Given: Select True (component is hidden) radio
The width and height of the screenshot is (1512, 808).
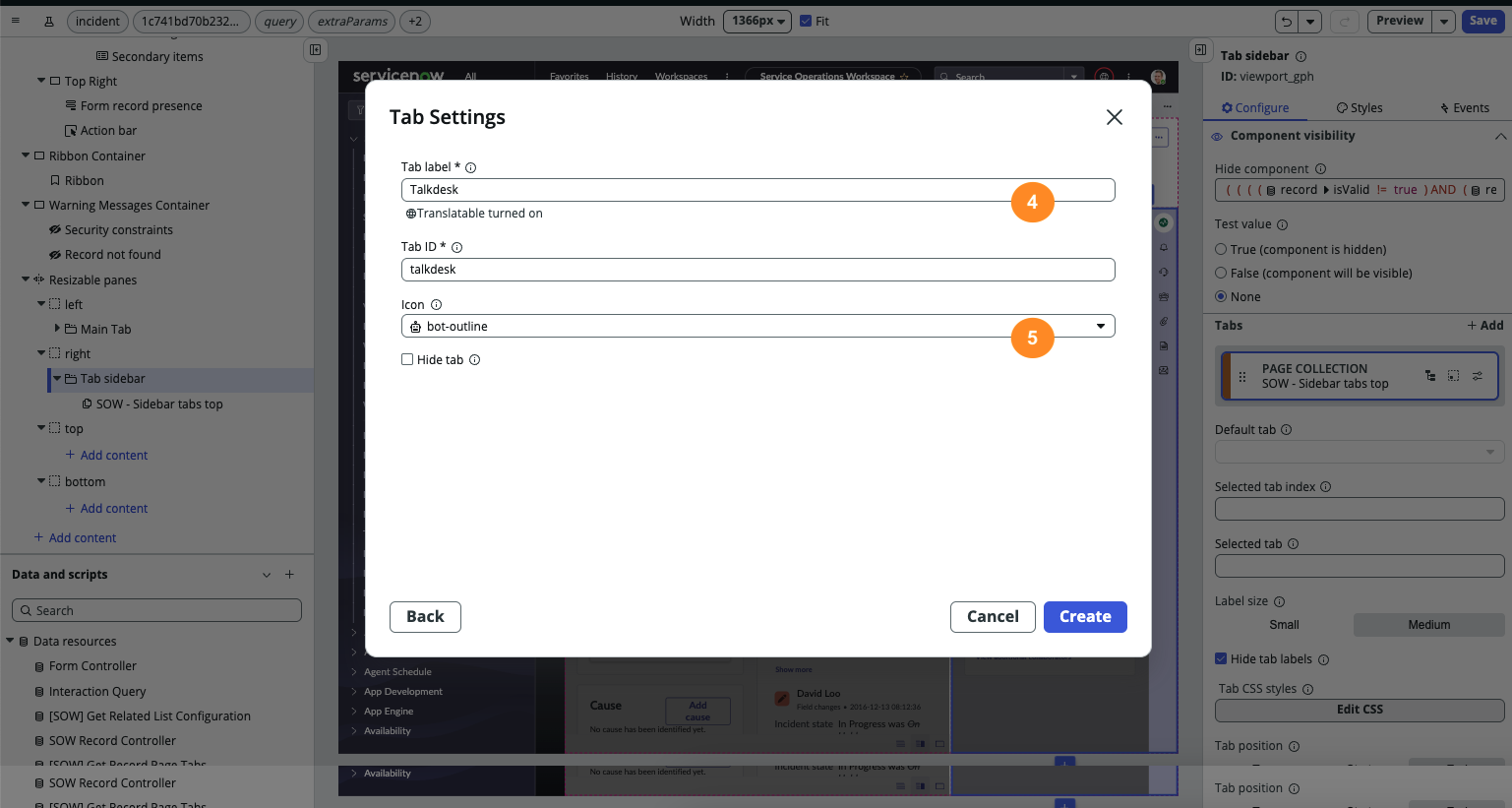Looking at the screenshot, I should 1221,250.
